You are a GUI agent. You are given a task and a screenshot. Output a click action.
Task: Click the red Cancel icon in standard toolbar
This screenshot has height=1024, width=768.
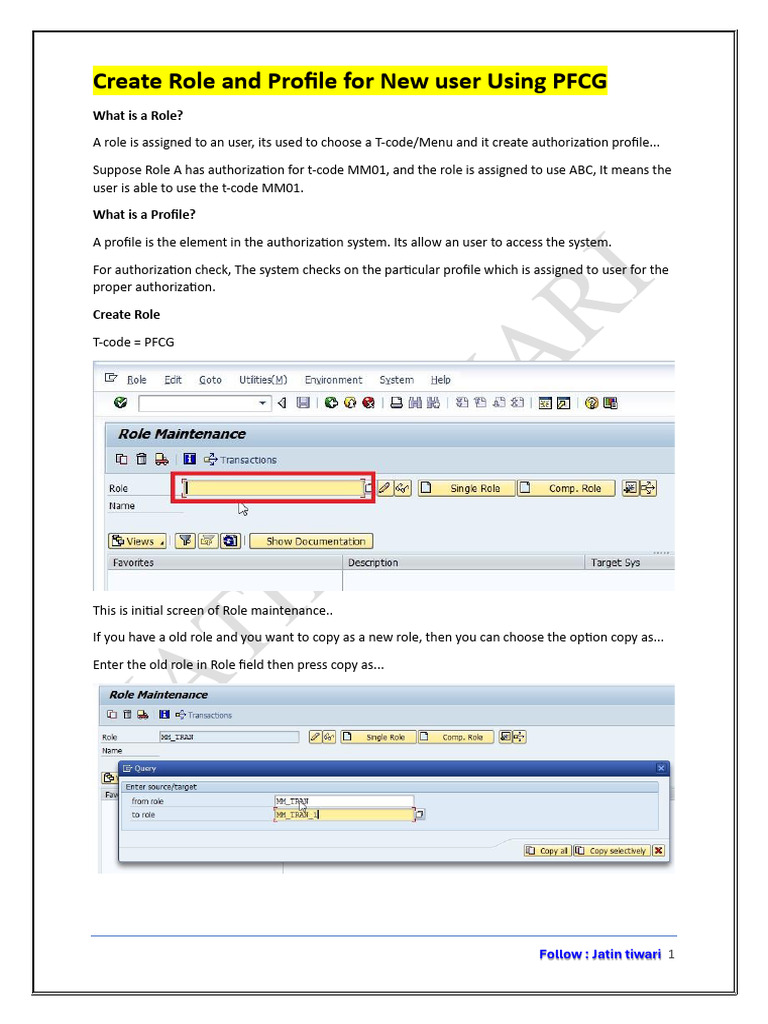pyautogui.click(x=368, y=403)
